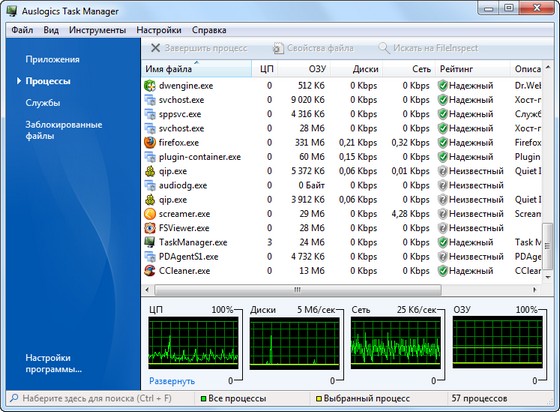This screenshot has width=560, height=412.
Task: Click the Развернуть link under CPU graph
Action: [172, 381]
